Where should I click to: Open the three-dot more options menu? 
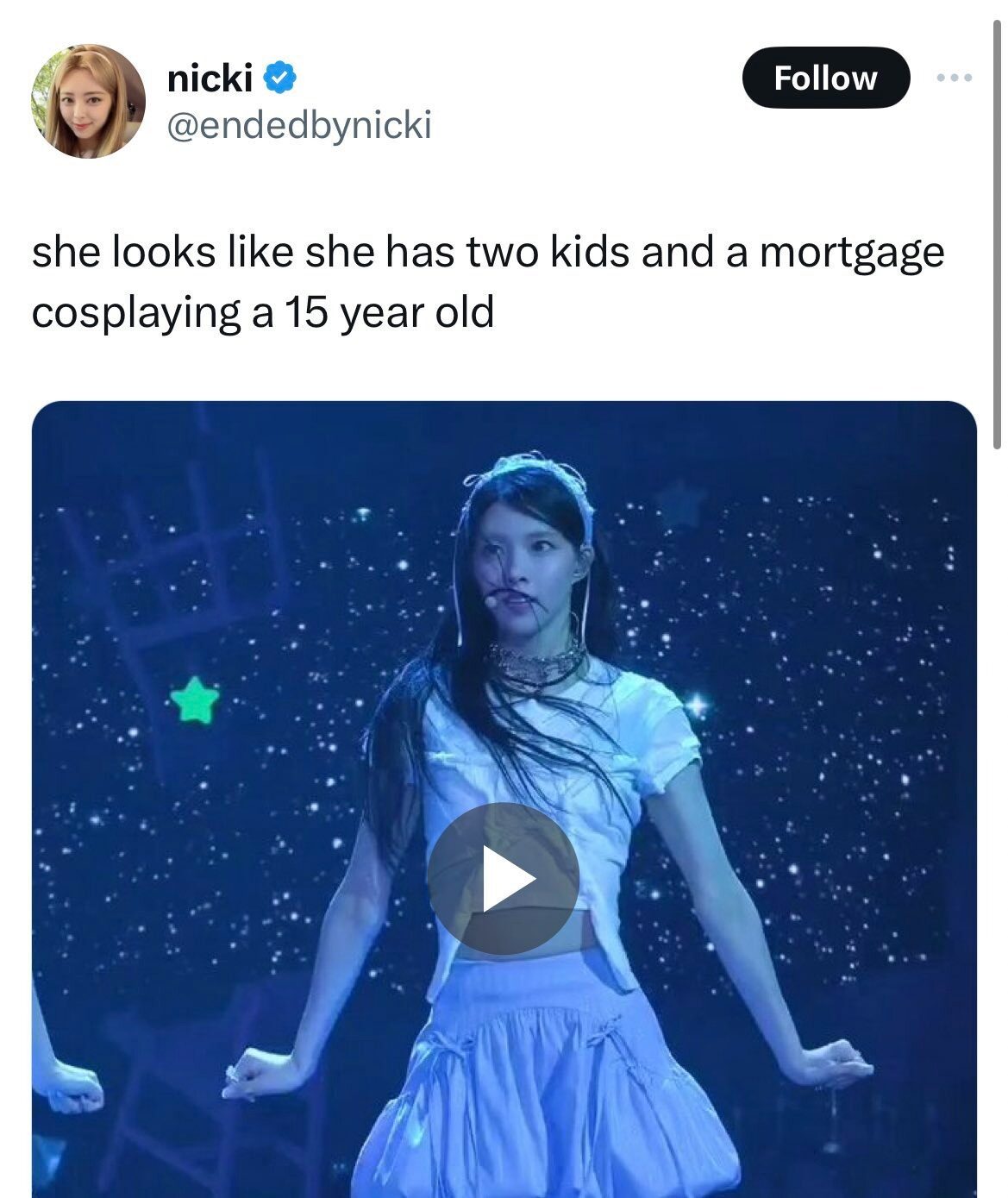[x=955, y=78]
